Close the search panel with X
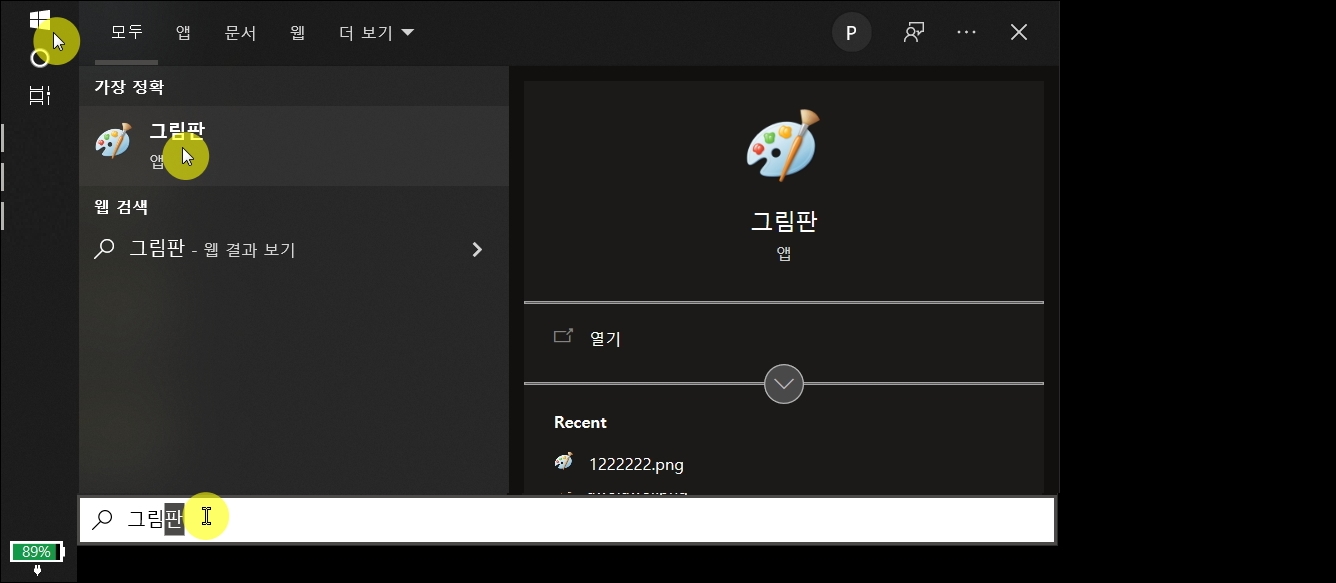The height and width of the screenshot is (583, 1336). (1019, 32)
